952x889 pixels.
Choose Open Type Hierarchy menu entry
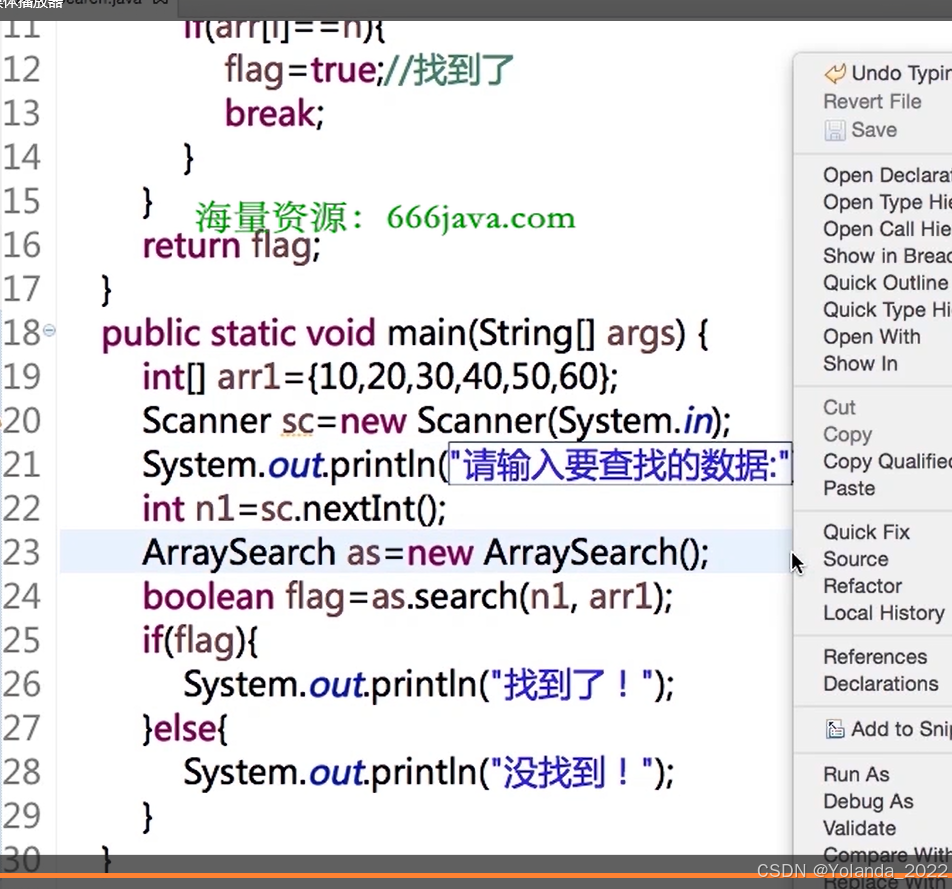[x=887, y=202]
